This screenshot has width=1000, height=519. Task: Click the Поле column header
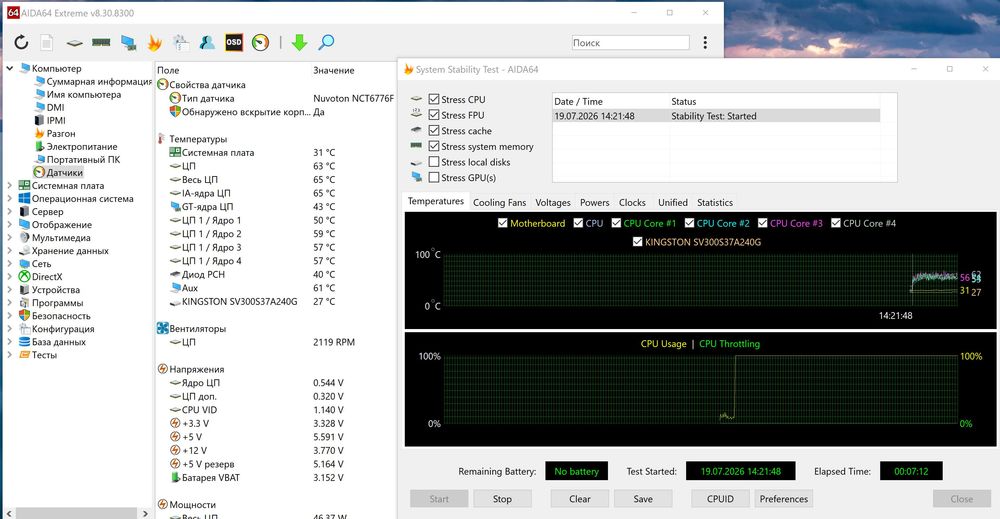pyautogui.click(x=168, y=70)
